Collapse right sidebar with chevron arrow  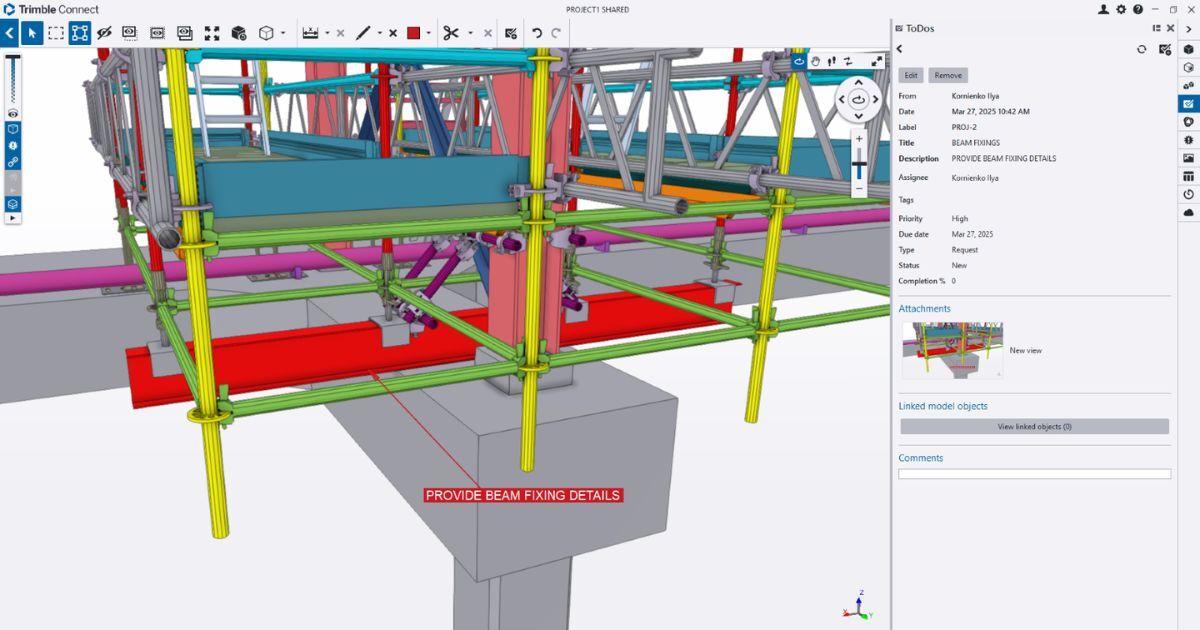[1188, 30]
